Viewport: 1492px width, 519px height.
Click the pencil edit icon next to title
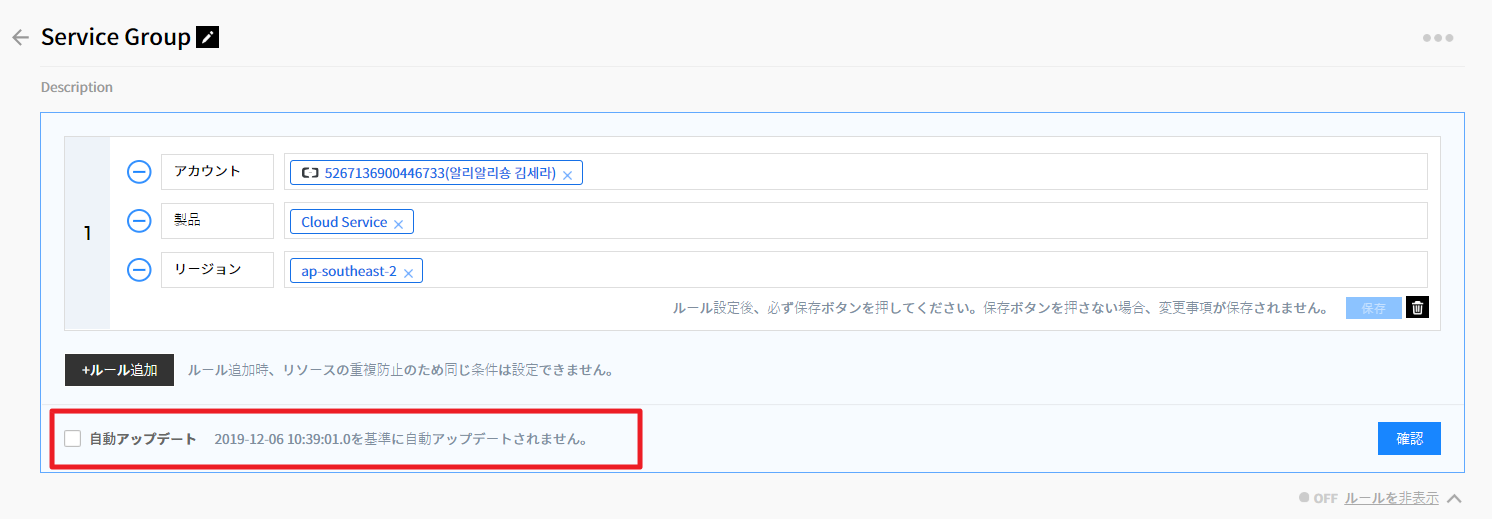[x=207, y=38]
